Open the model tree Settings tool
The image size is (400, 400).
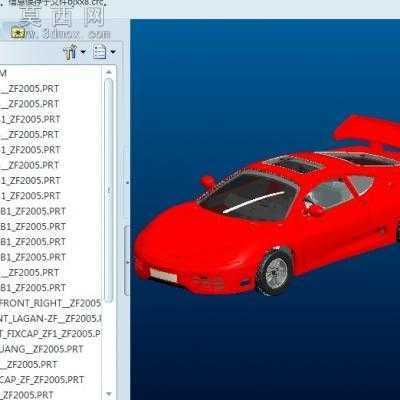tap(70, 52)
